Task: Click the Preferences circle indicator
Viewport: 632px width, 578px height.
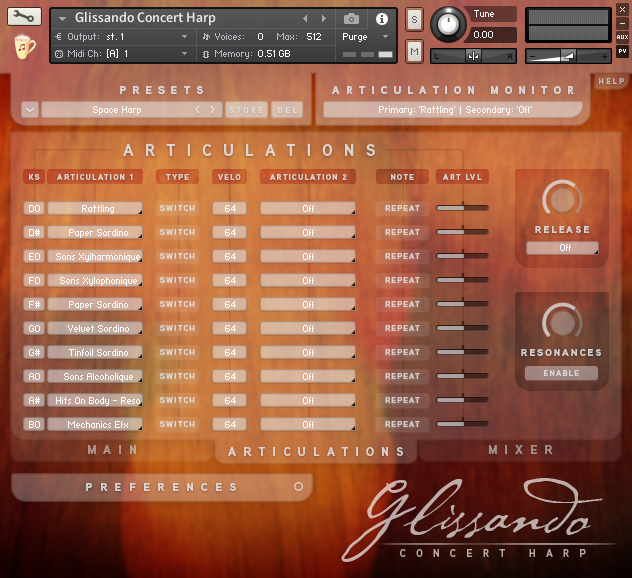Action: pos(298,487)
